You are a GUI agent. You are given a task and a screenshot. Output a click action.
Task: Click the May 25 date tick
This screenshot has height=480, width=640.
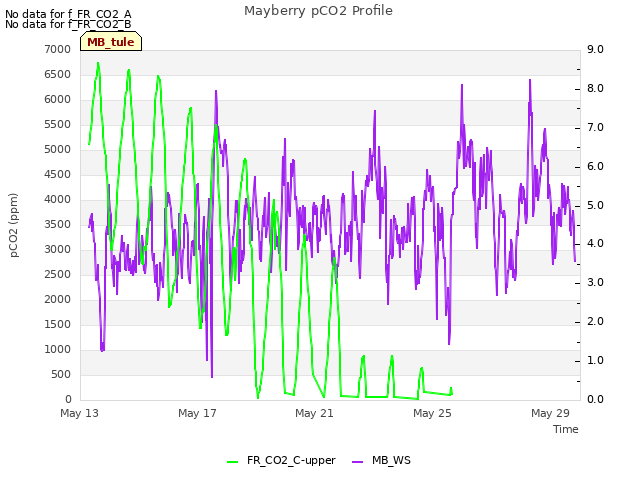click(432, 413)
